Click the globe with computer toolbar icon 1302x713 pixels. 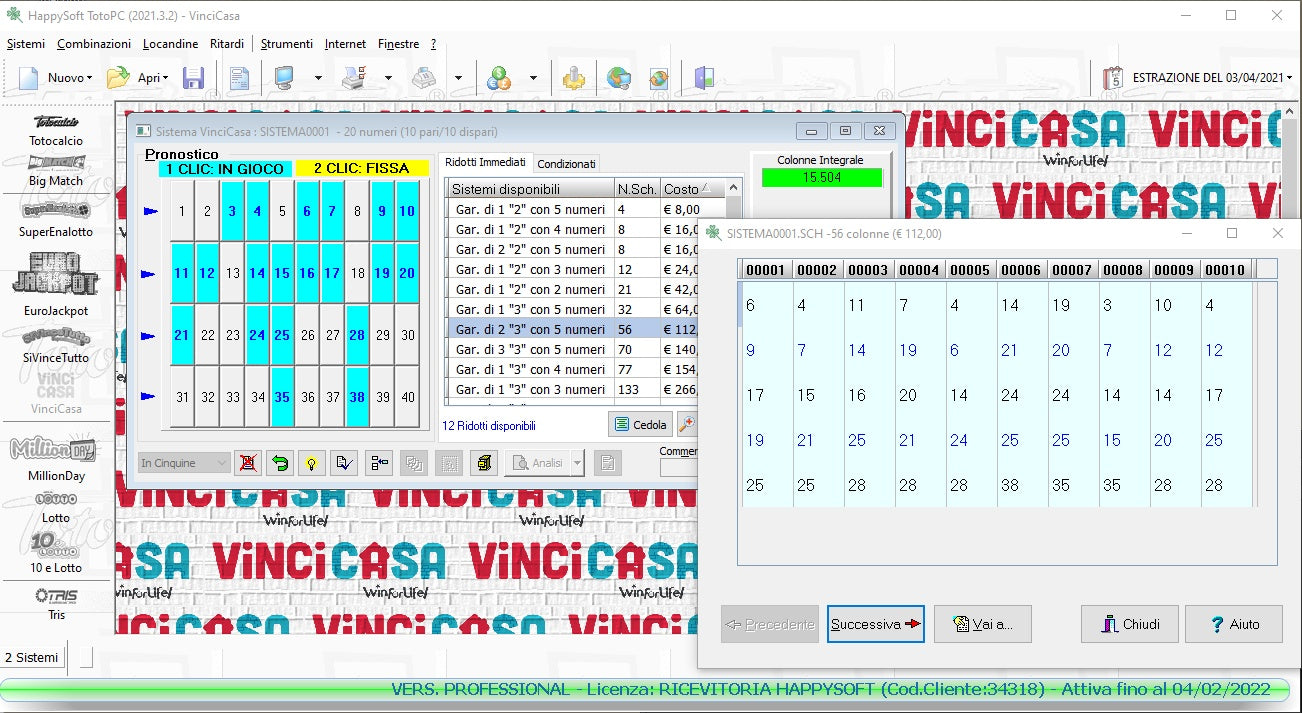(x=618, y=77)
